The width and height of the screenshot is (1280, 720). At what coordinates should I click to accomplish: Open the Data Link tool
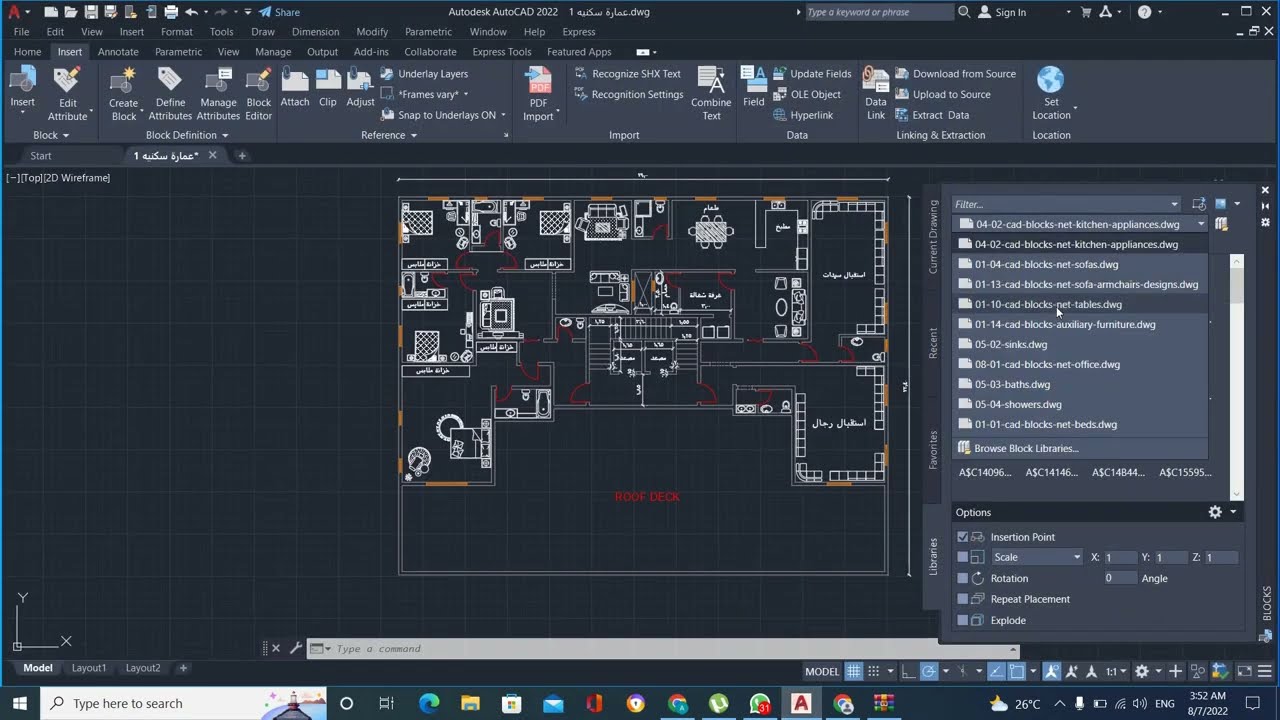point(876,94)
